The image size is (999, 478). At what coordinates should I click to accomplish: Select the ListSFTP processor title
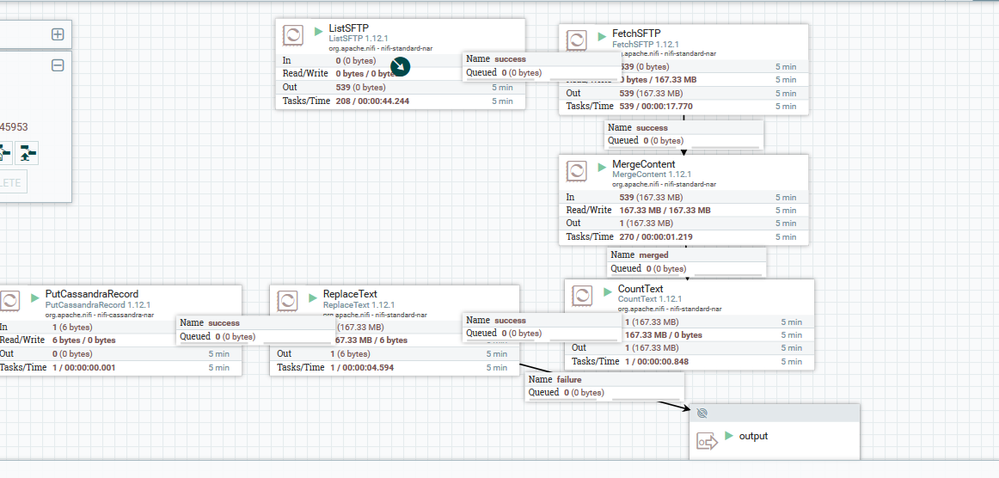coord(349,28)
